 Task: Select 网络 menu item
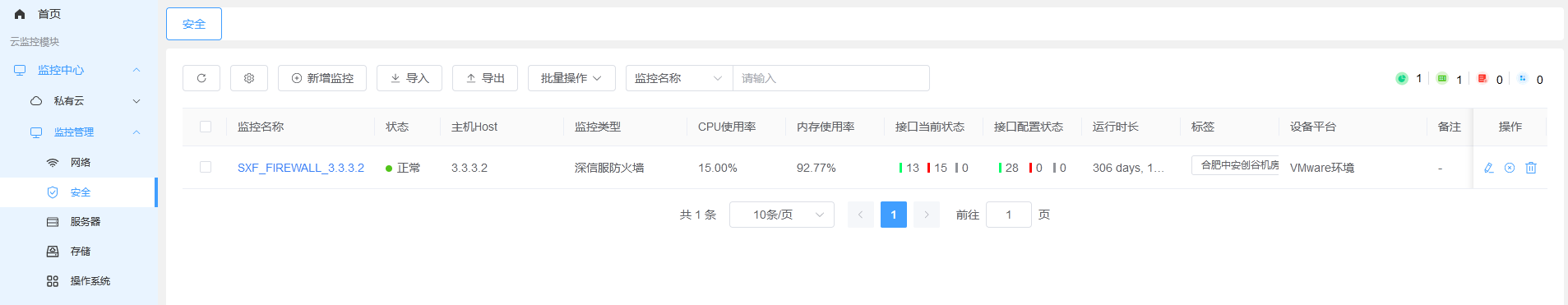click(x=81, y=163)
